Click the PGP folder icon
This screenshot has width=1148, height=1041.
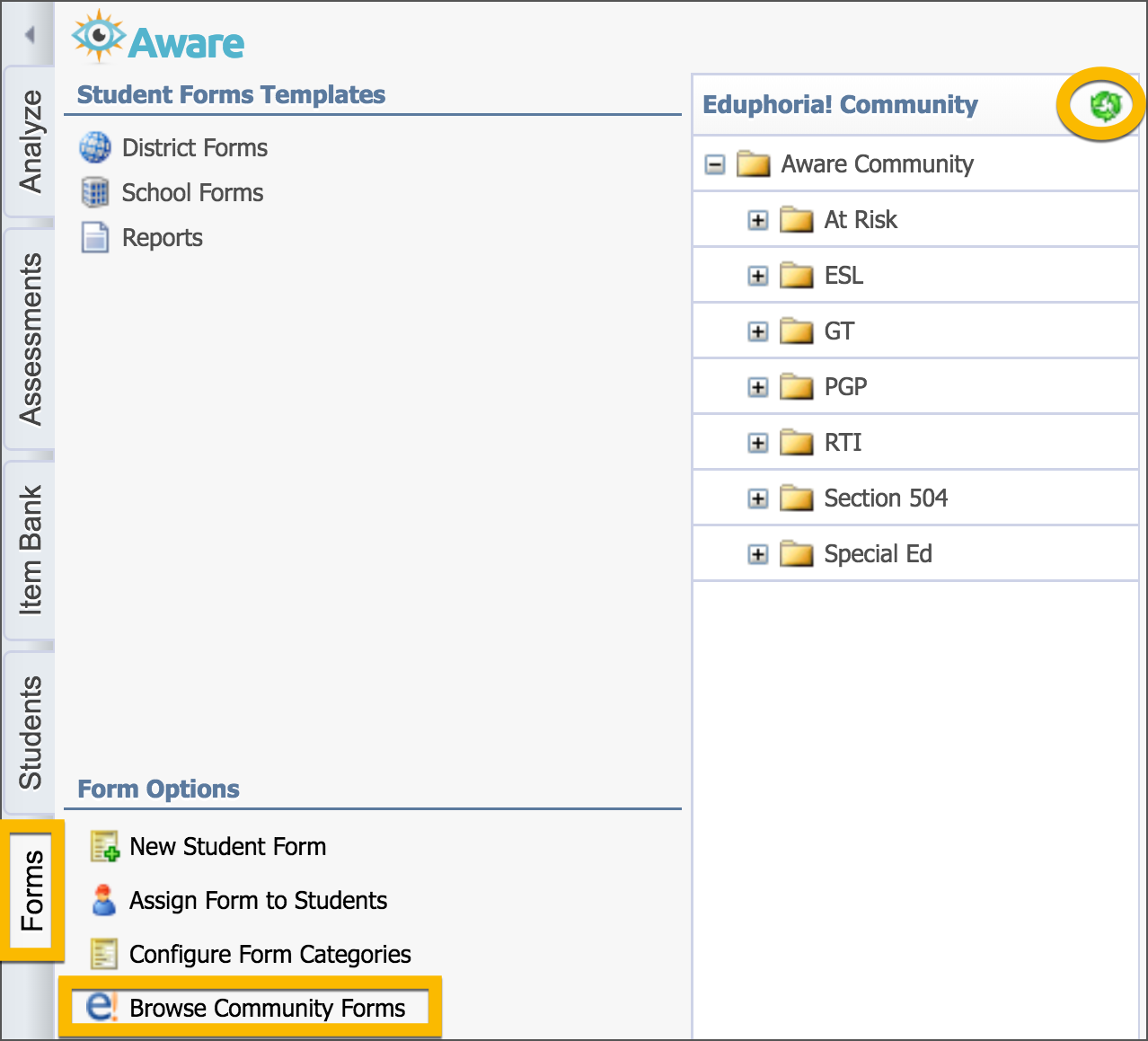797,387
